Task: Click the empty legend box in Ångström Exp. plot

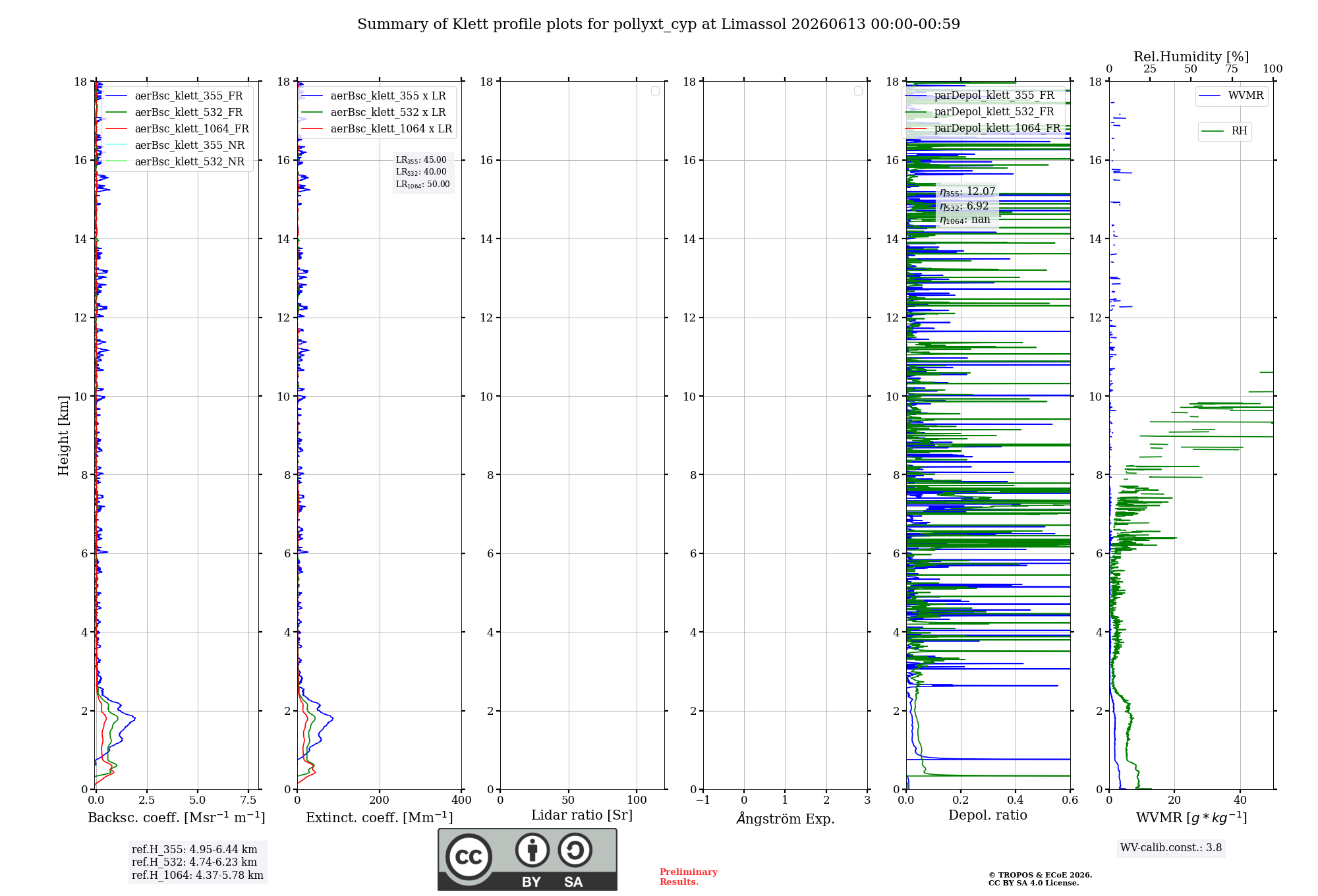Action: coord(858,91)
